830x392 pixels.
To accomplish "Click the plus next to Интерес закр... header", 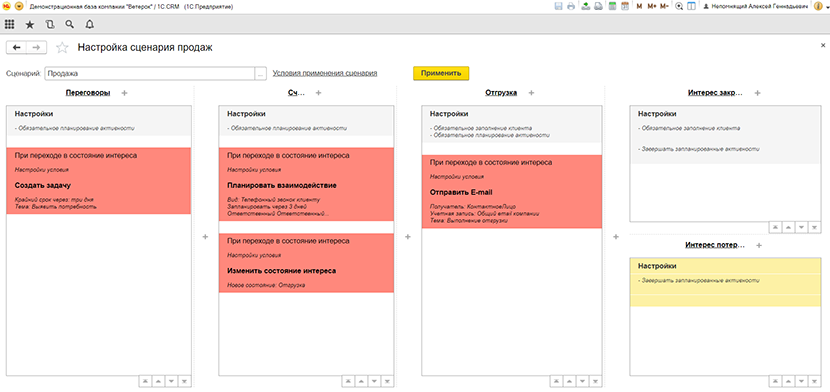I will tap(757, 93).
